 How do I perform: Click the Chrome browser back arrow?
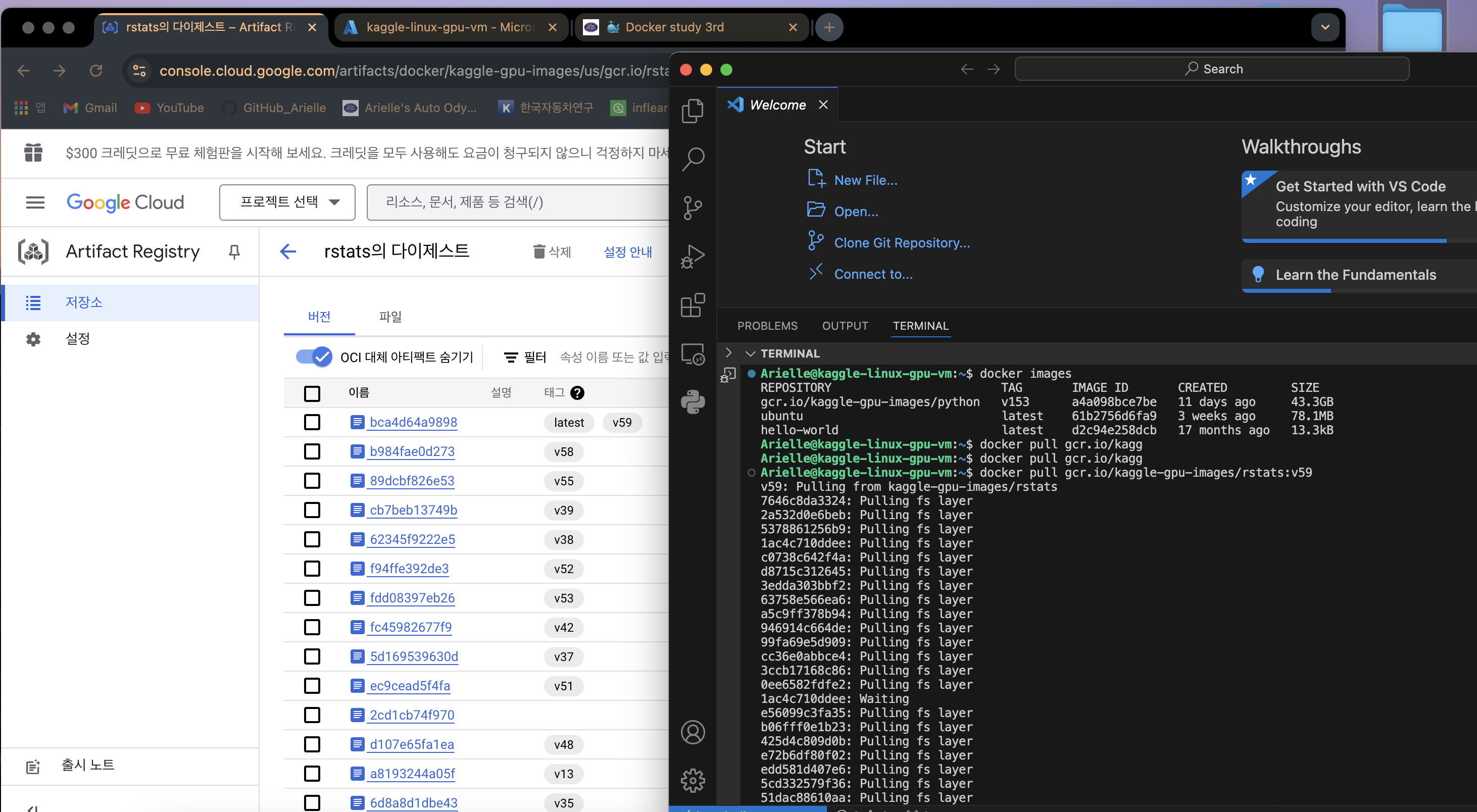click(x=24, y=71)
